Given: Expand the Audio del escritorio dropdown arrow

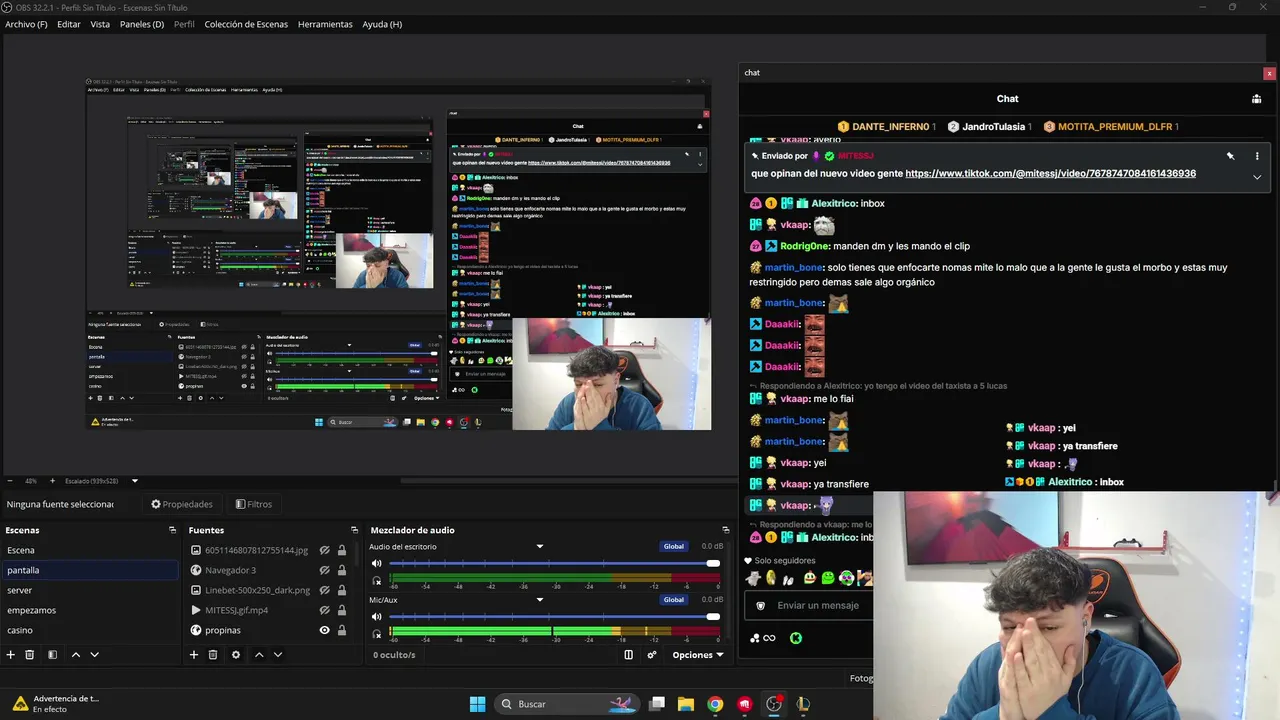Looking at the screenshot, I should [x=540, y=547].
